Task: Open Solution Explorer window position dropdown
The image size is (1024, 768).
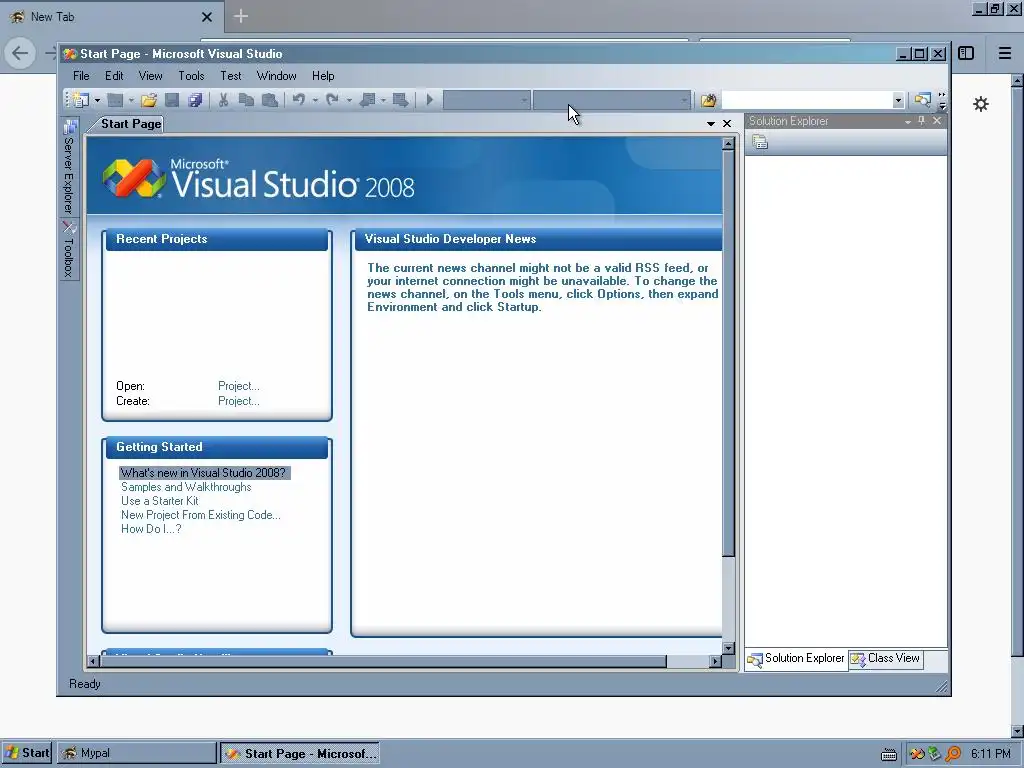Action: pos(908,121)
